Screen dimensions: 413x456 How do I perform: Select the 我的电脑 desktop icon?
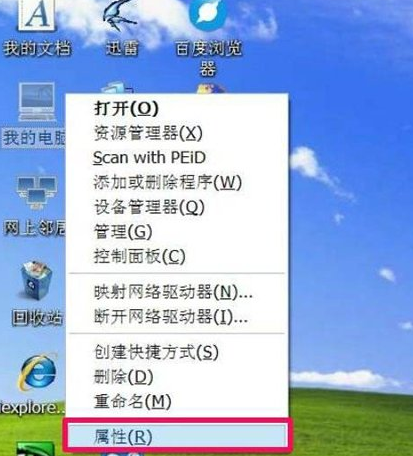pos(35,115)
